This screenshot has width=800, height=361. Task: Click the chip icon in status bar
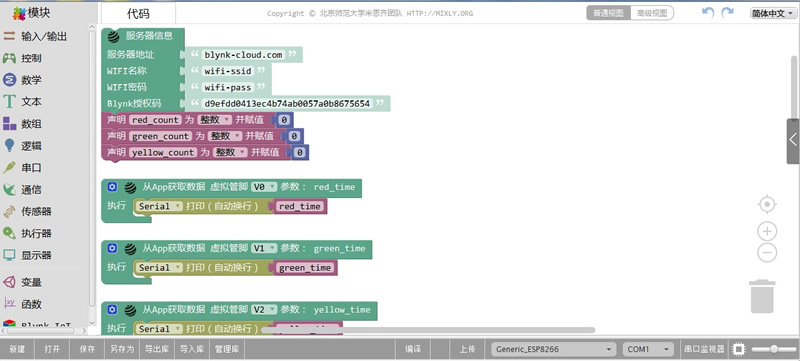tap(738, 349)
